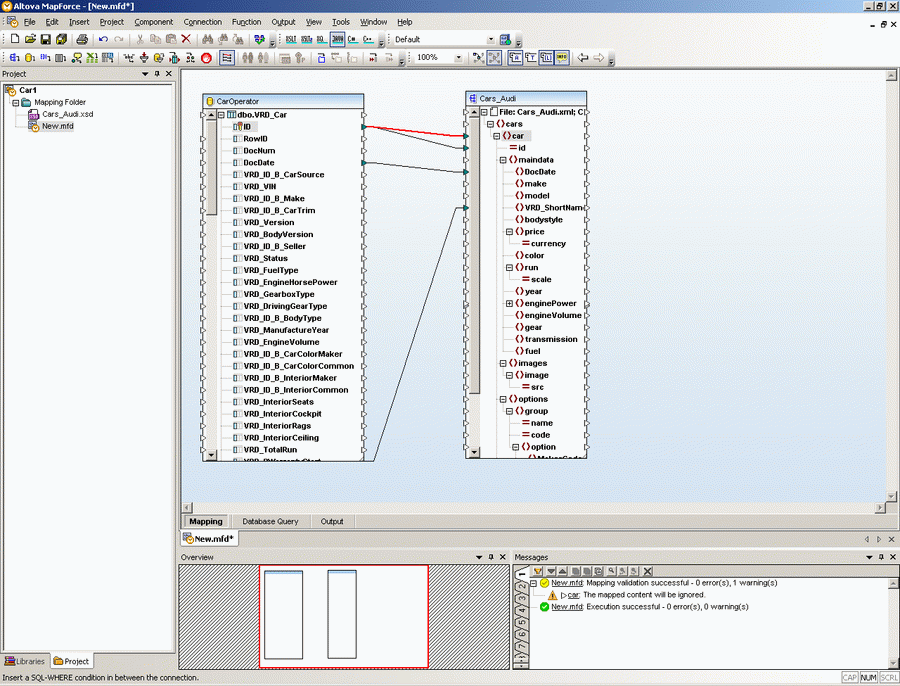
Task: Click the red stop-sign exception icon
Action: tap(207, 57)
